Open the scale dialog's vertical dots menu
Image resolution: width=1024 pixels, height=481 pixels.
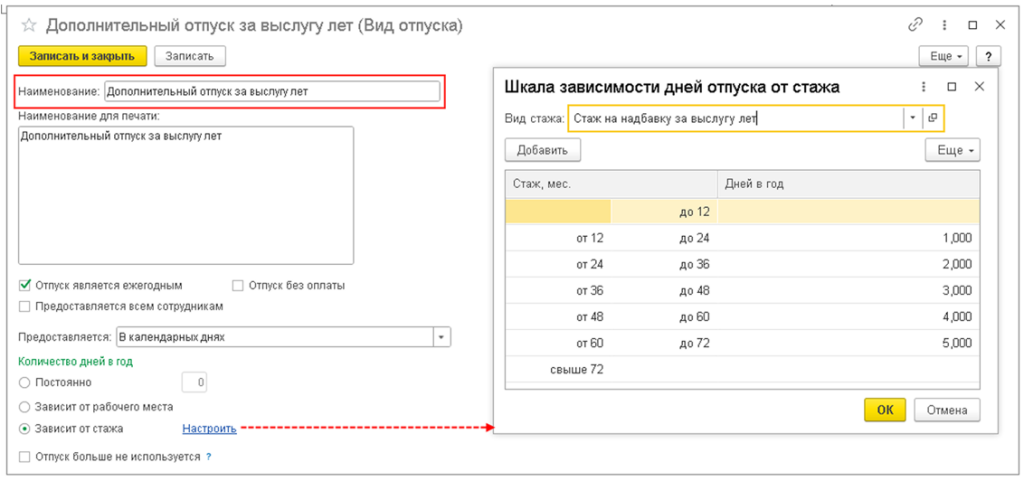924,87
